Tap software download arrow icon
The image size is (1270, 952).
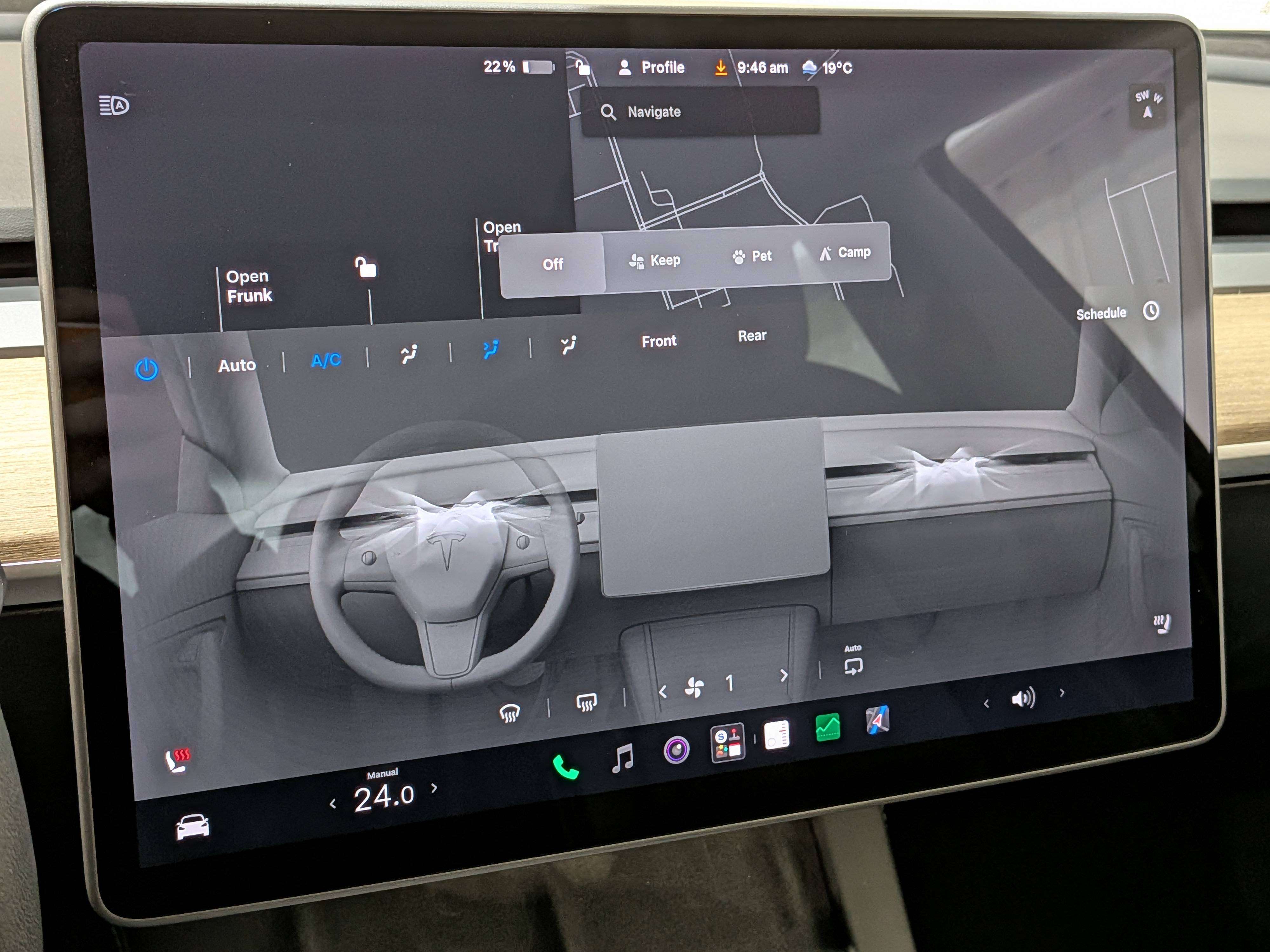tap(720, 68)
